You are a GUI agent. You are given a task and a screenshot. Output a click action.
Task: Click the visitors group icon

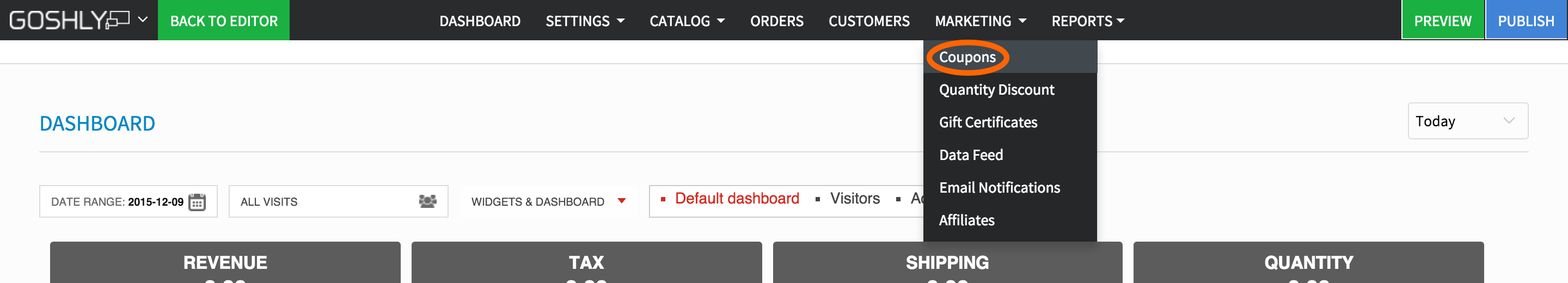tap(427, 201)
